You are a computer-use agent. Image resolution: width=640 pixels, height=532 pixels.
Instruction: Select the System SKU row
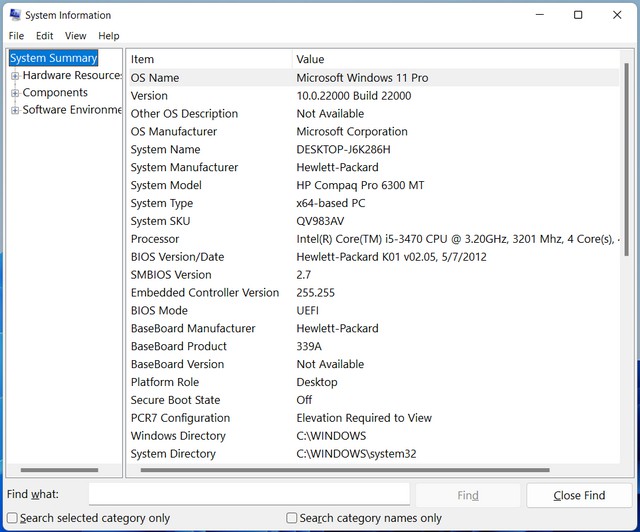pos(373,221)
